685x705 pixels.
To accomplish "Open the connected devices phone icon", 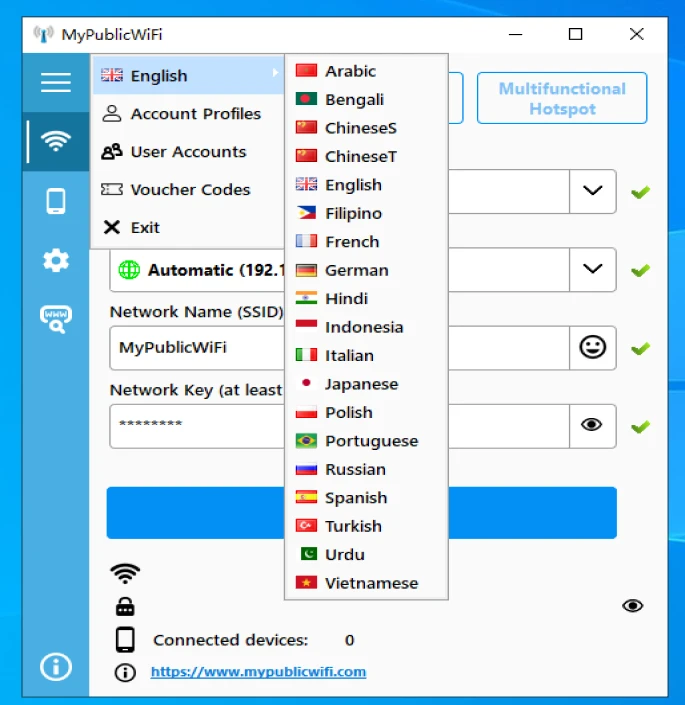I will (56, 201).
